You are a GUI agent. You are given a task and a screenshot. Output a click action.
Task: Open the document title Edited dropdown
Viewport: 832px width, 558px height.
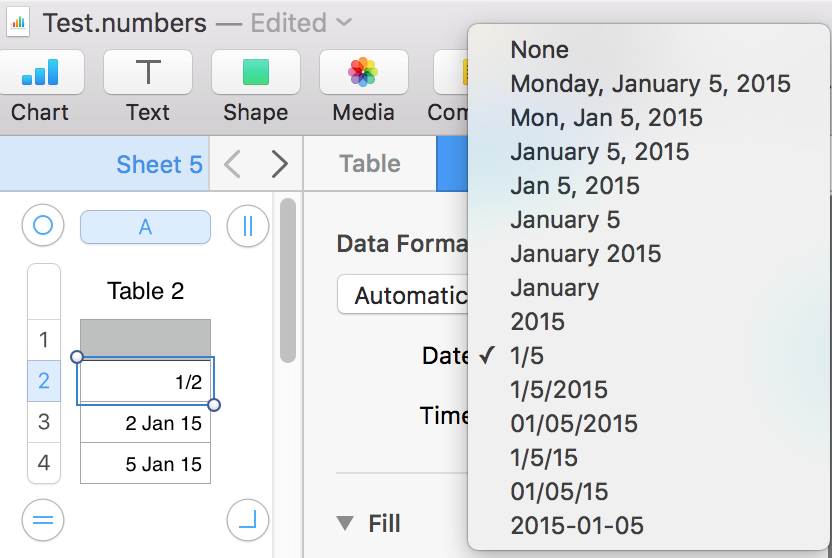(x=344, y=22)
